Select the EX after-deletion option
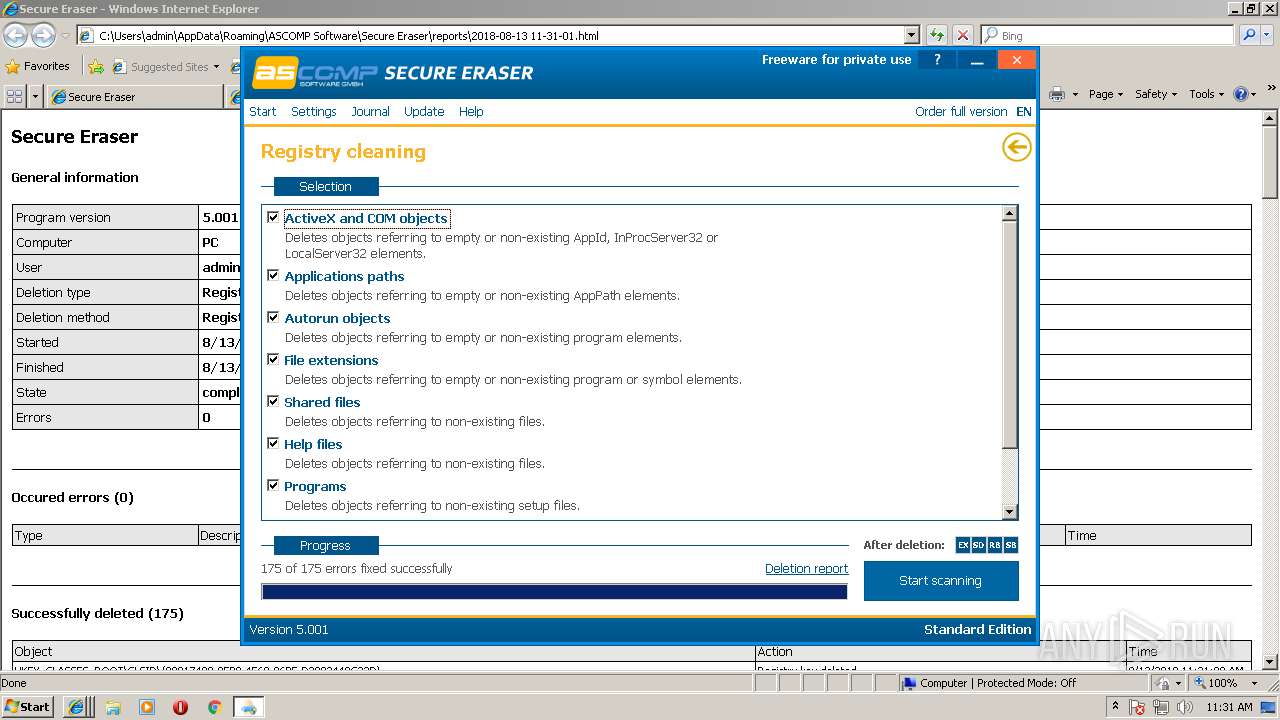 coord(963,545)
